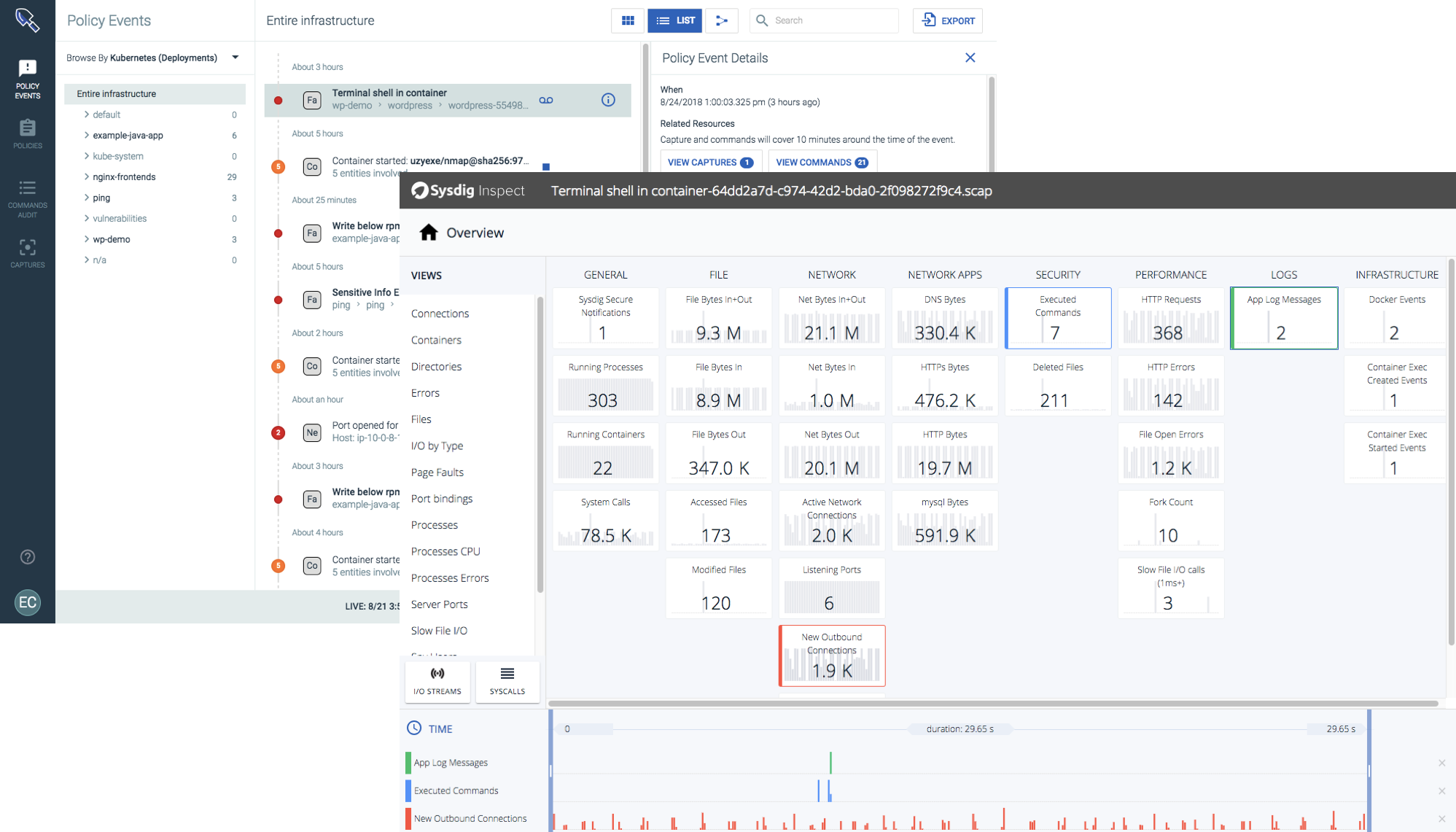Expand the nginx-frontends namespace
Image resolution: width=1456 pixels, height=832 pixels.
[x=86, y=176]
